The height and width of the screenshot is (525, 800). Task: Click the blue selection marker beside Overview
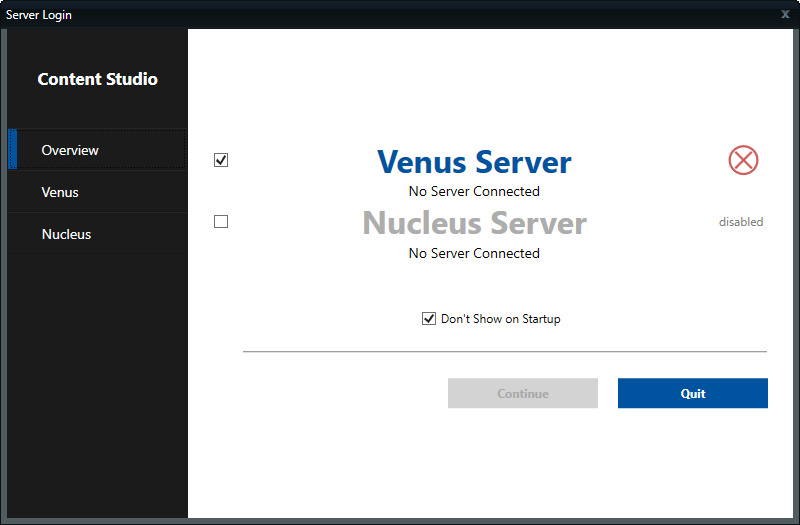click(x=13, y=150)
